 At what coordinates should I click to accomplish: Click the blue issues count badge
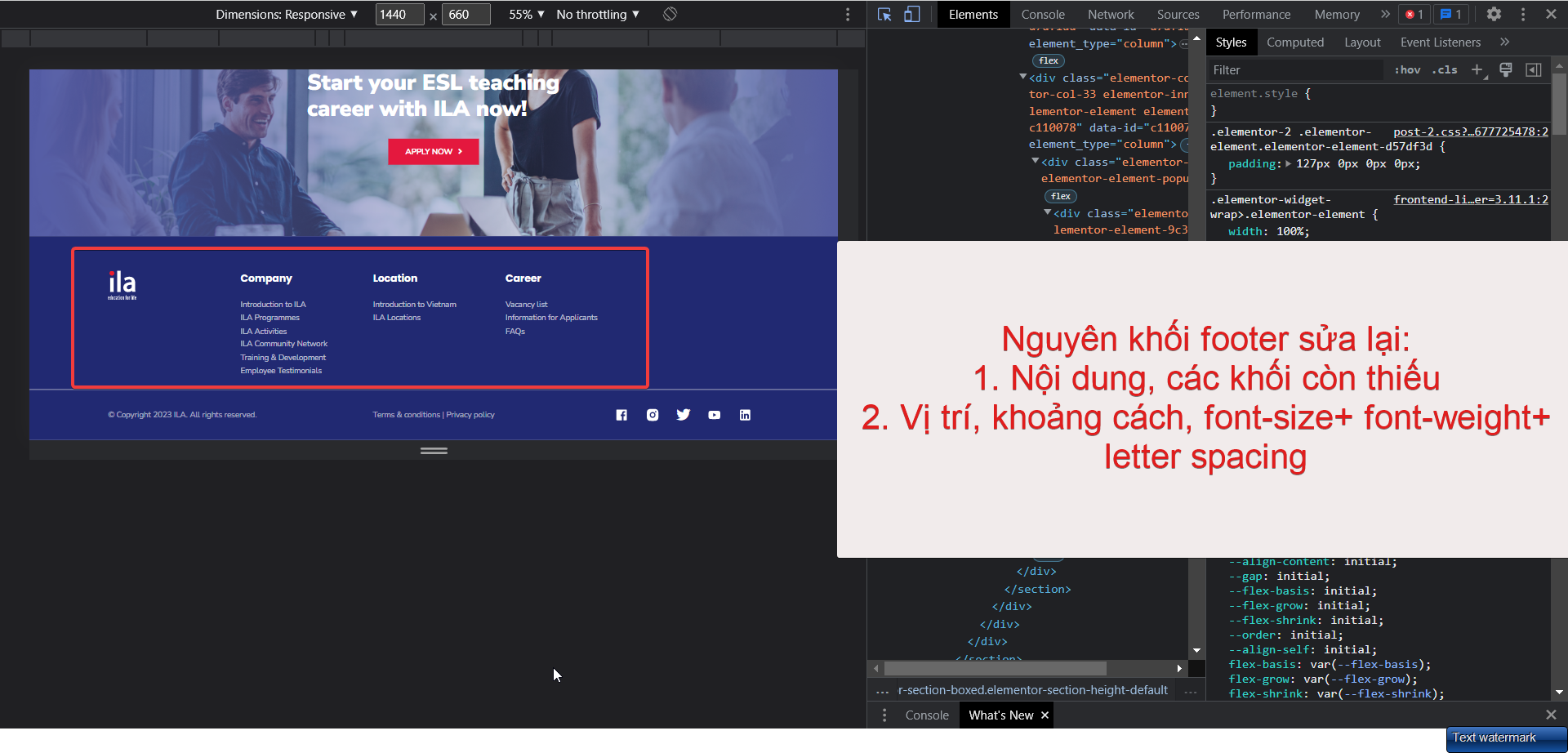click(1451, 14)
